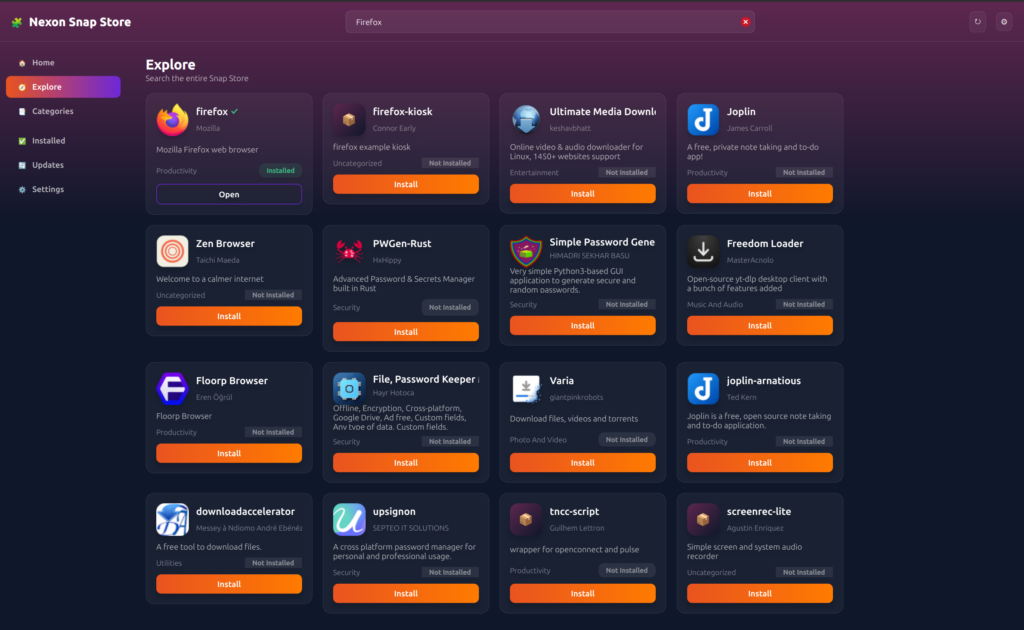This screenshot has height=630, width=1024.
Task: Install upsignon
Action: 406,593
